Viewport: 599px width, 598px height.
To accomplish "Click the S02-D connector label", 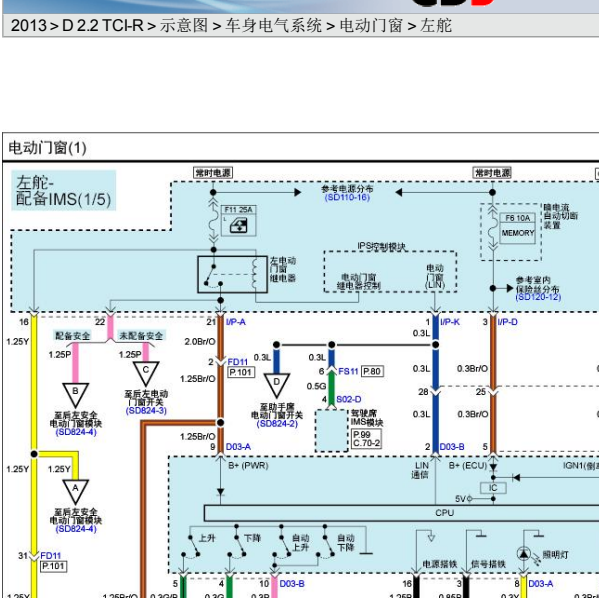I will (348, 399).
